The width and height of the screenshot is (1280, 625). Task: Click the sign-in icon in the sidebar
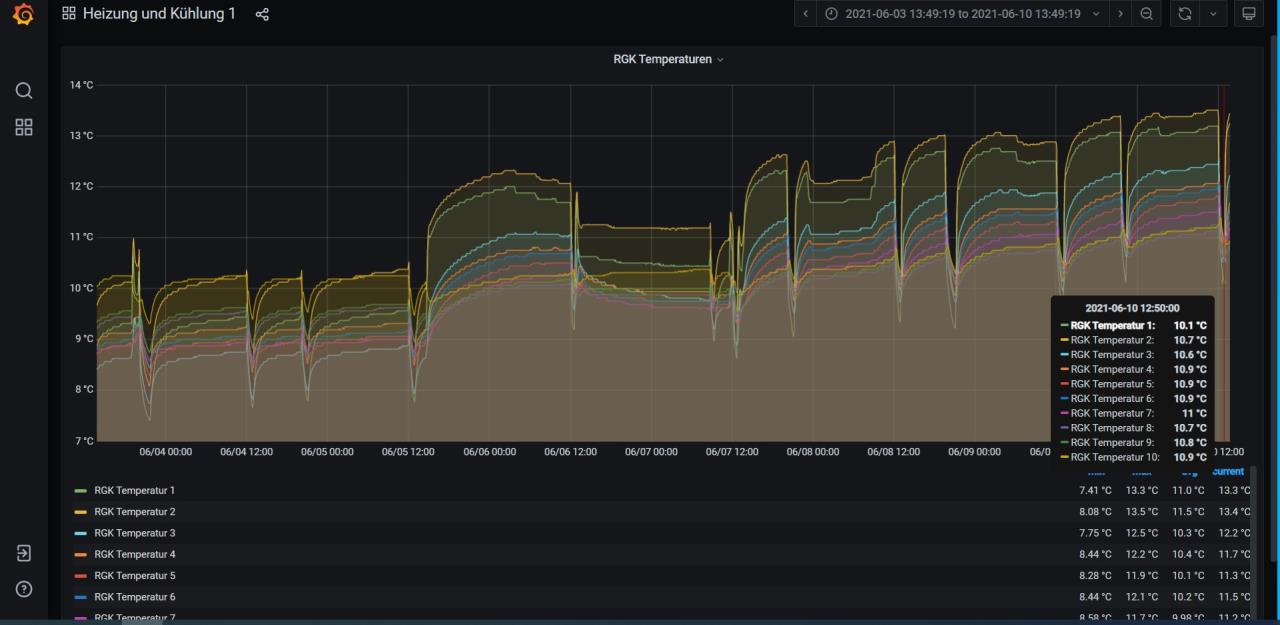click(x=24, y=553)
